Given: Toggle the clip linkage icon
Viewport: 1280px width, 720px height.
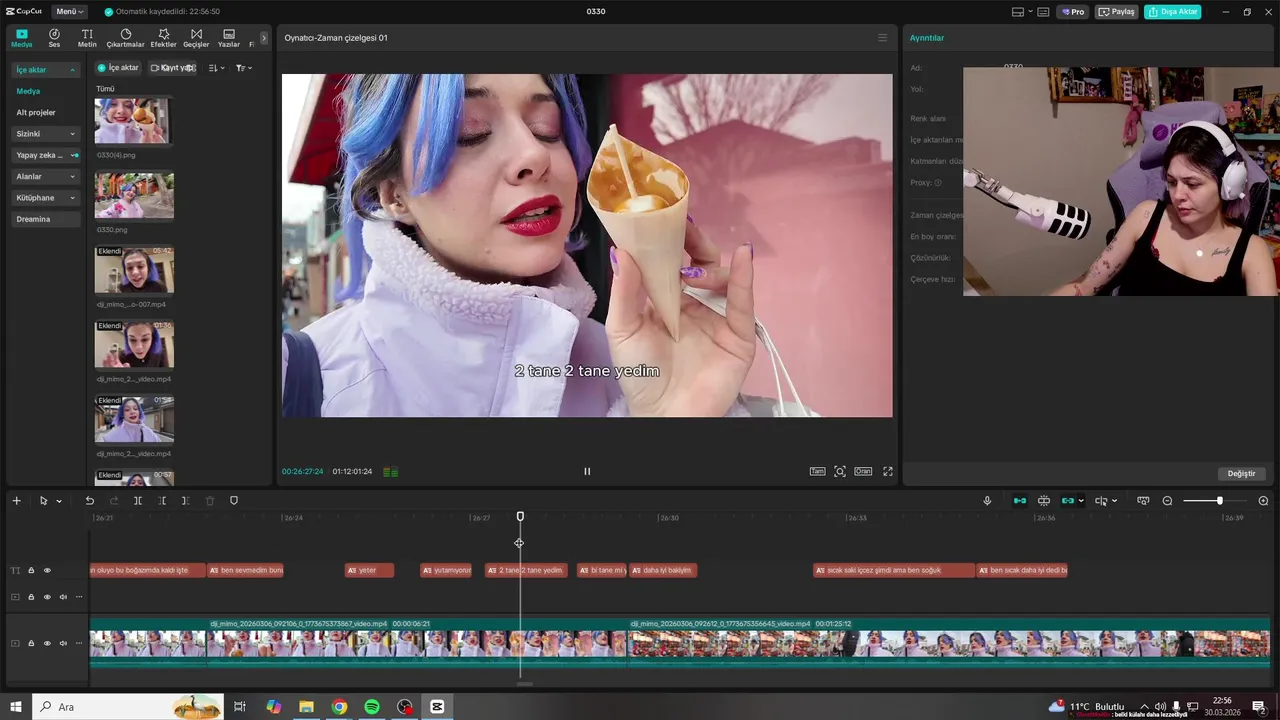Looking at the screenshot, I should pyautogui.click(x=1068, y=501).
